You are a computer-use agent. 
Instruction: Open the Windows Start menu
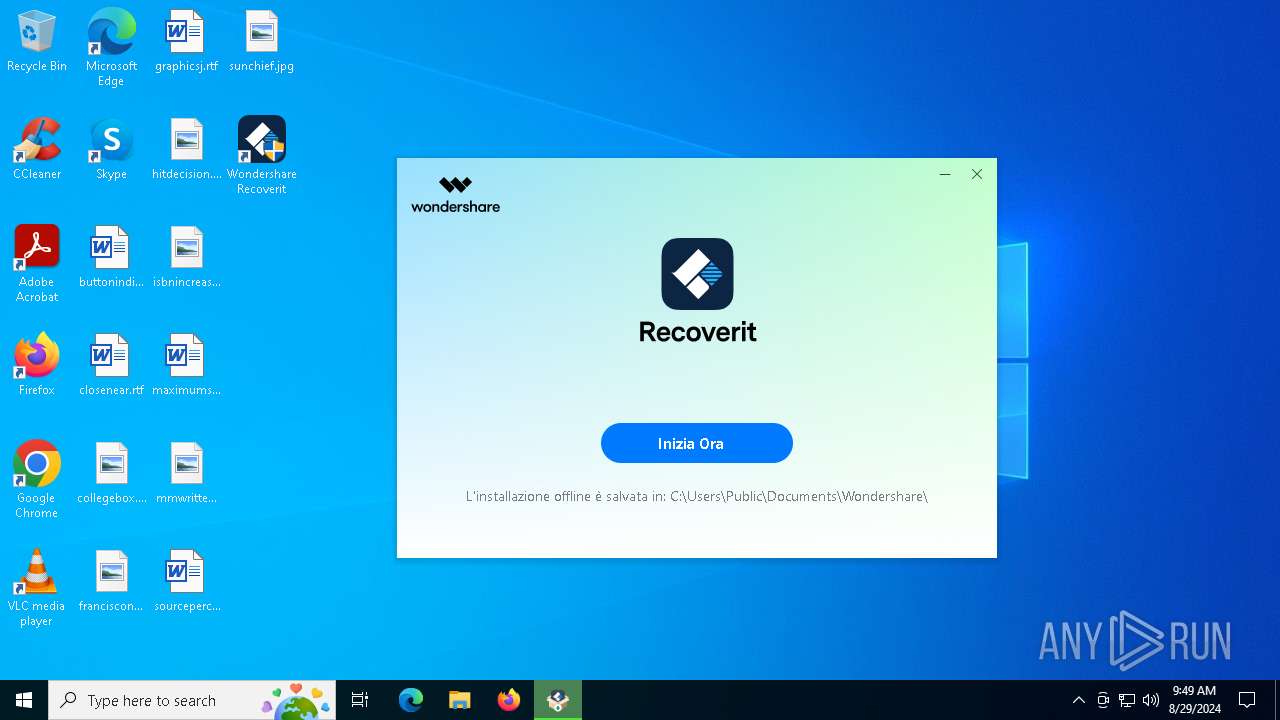(24, 700)
